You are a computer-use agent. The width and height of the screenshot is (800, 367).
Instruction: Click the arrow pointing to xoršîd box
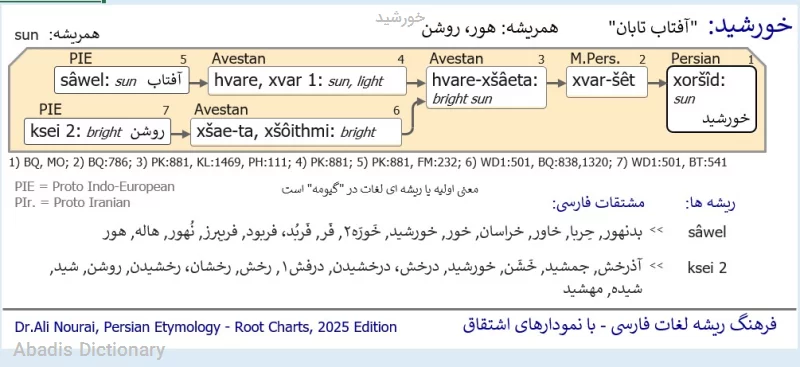[657, 83]
